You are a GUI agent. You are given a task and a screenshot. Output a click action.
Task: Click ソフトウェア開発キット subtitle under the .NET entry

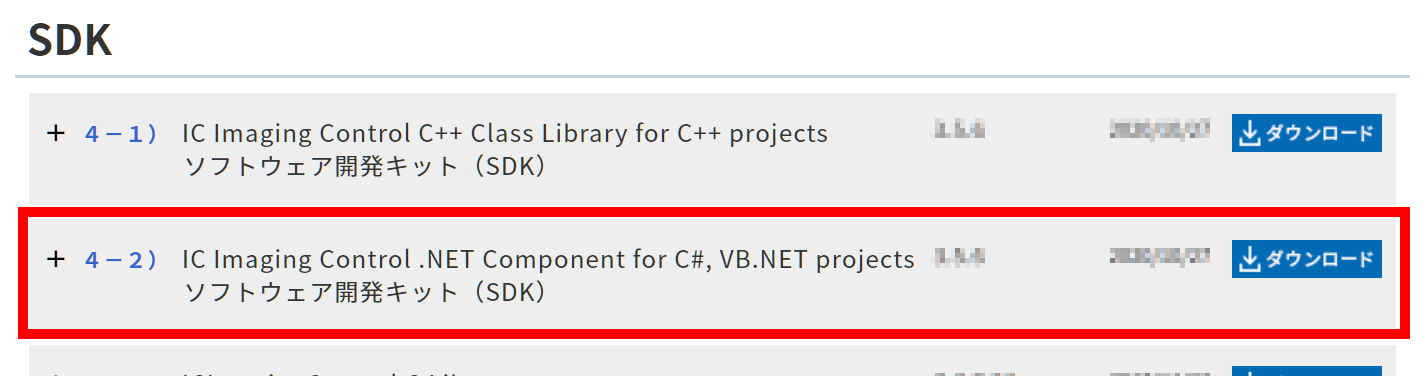tap(365, 293)
